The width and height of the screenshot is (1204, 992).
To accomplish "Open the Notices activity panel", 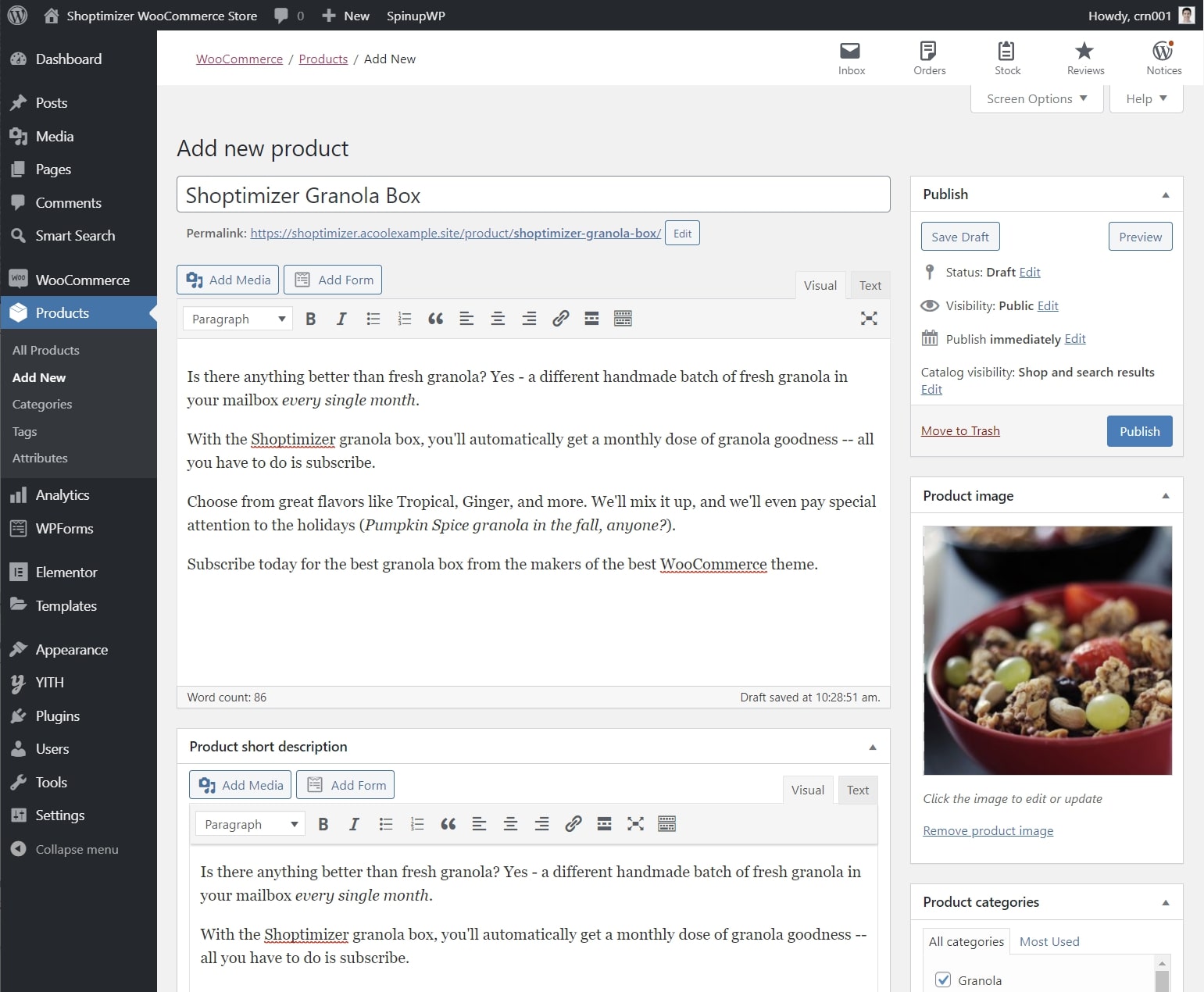I will 1163,59.
